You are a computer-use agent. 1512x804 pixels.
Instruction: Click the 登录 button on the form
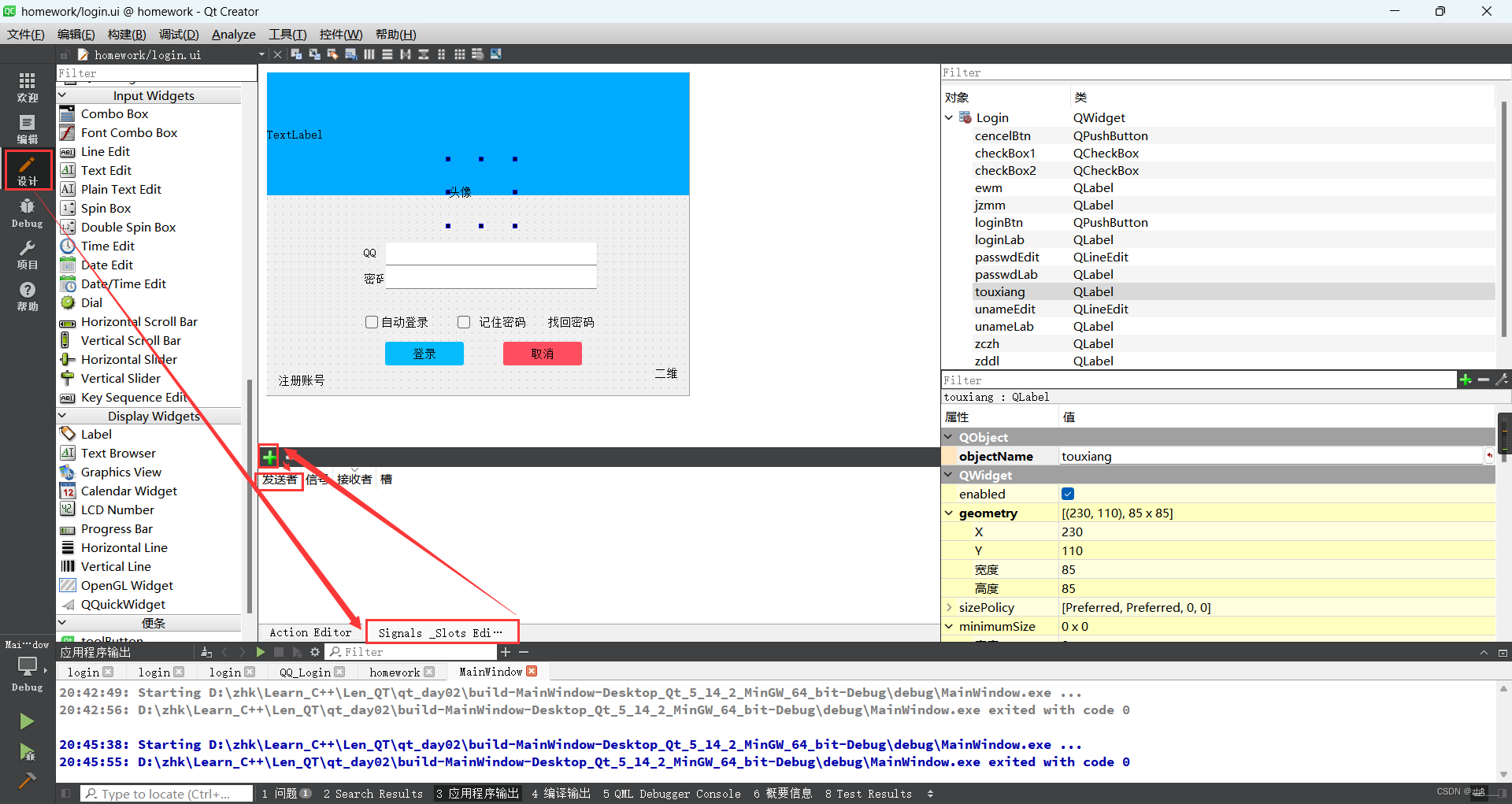click(424, 354)
